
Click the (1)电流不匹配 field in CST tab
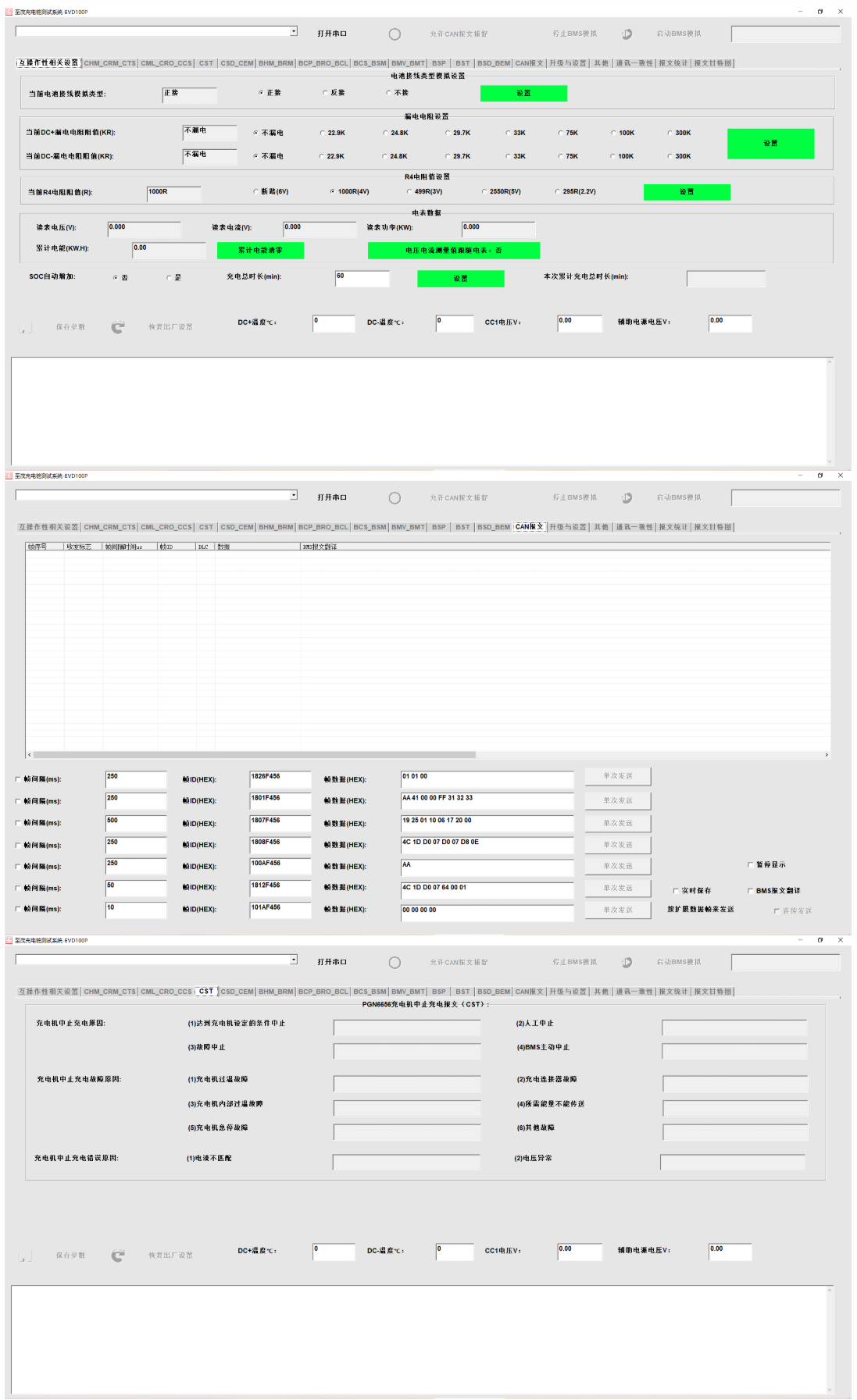tap(406, 1163)
